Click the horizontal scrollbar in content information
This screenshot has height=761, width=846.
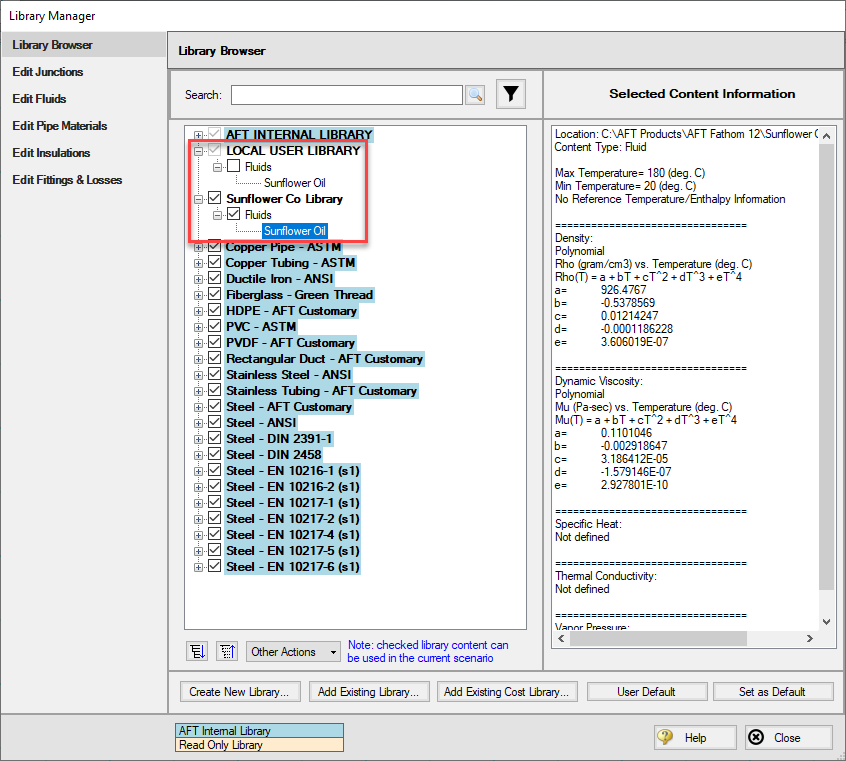[658, 638]
